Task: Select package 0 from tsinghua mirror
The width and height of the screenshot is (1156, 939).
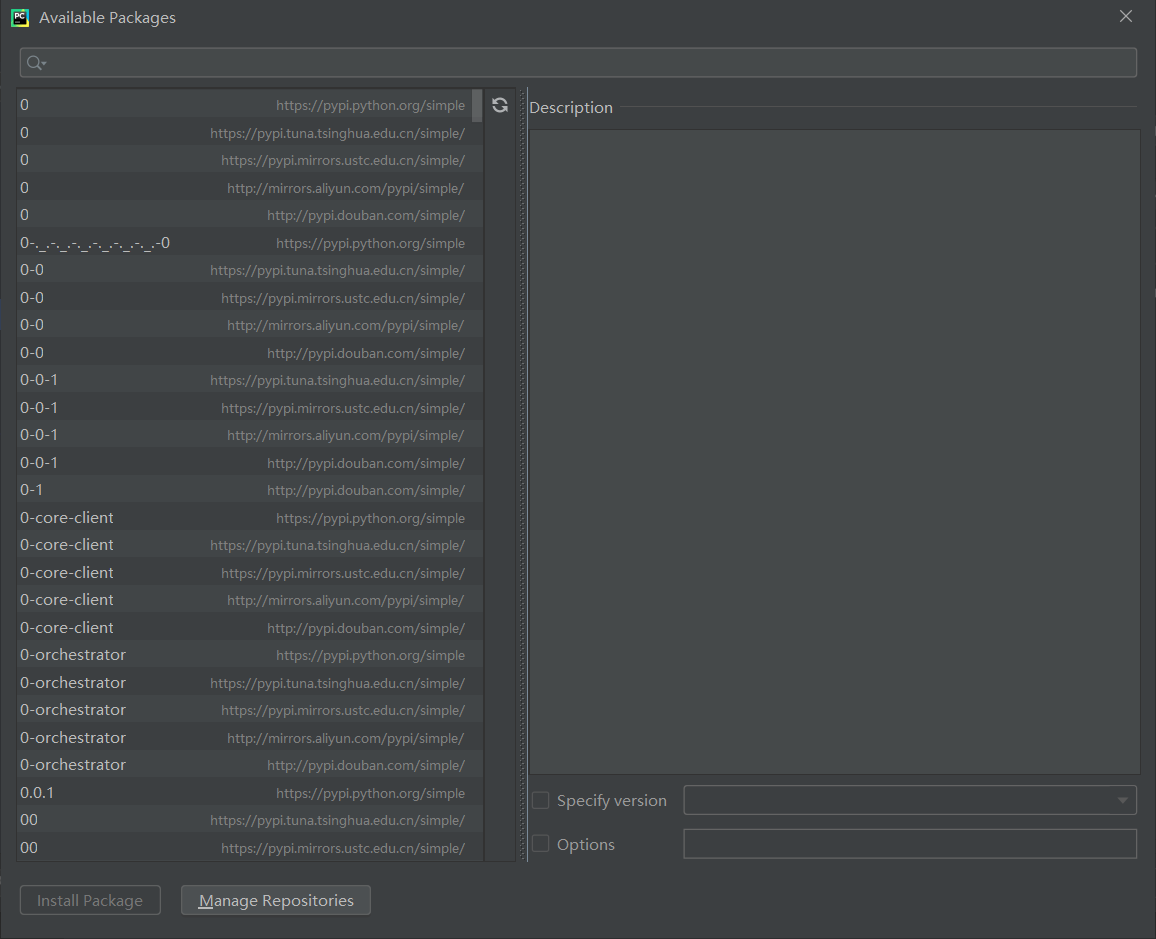Action: pos(250,133)
